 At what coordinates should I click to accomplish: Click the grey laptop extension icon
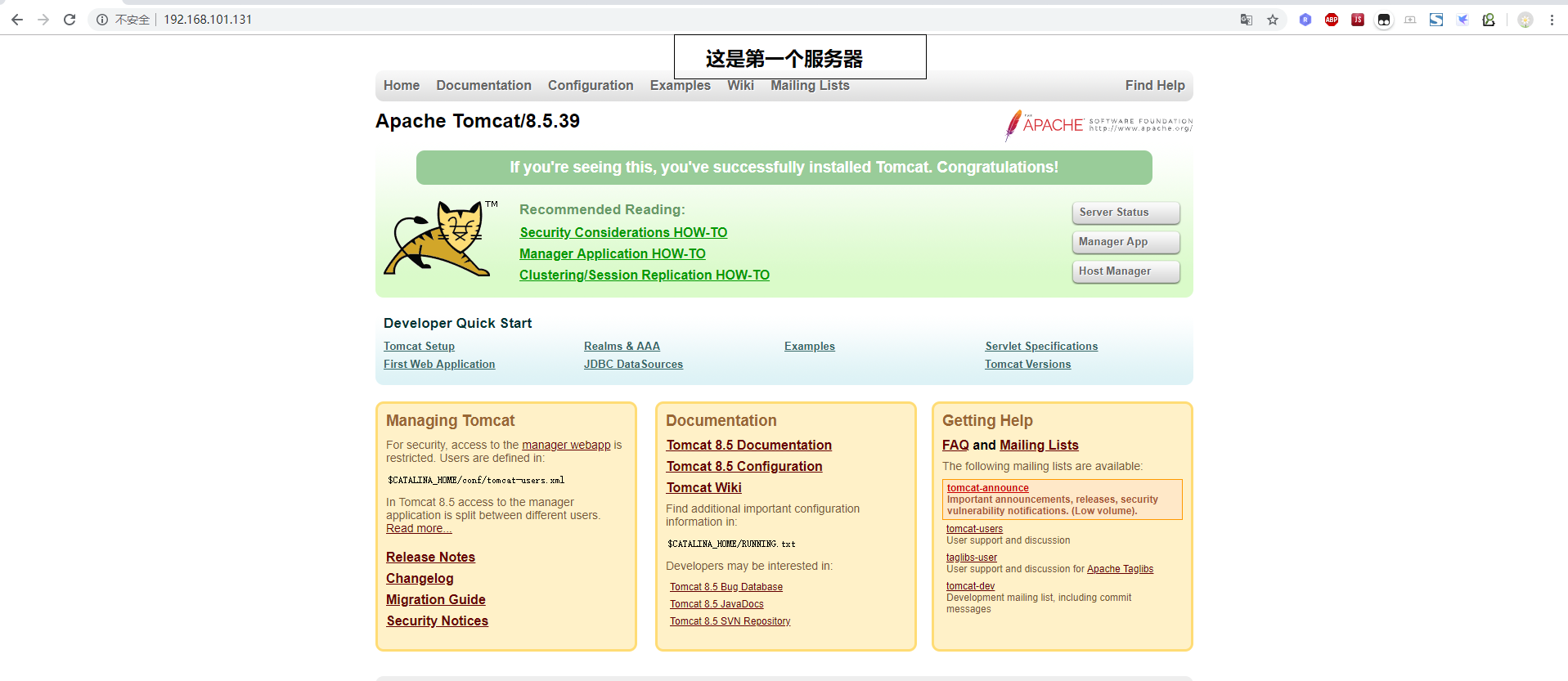point(1410,20)
